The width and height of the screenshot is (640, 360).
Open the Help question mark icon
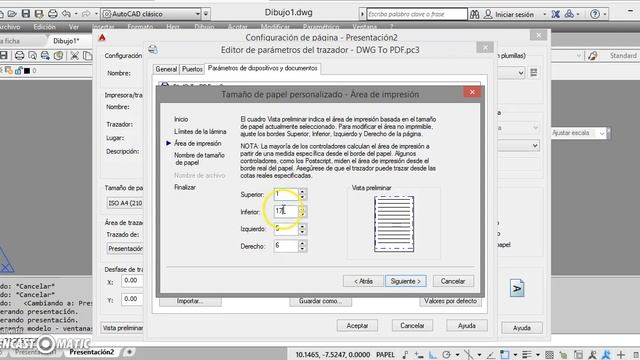(595, 14)
